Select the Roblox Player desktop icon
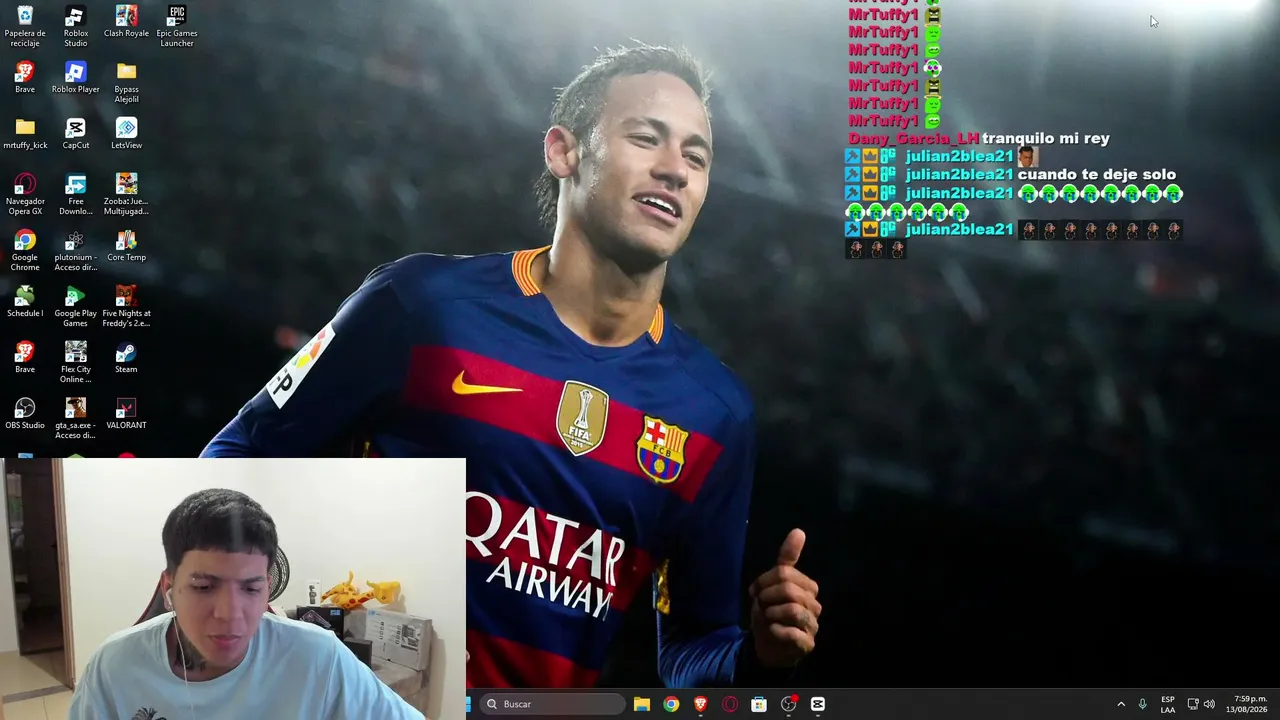Image resolution: width=1280 pixels, height=720 pixels. click(75, 77)
